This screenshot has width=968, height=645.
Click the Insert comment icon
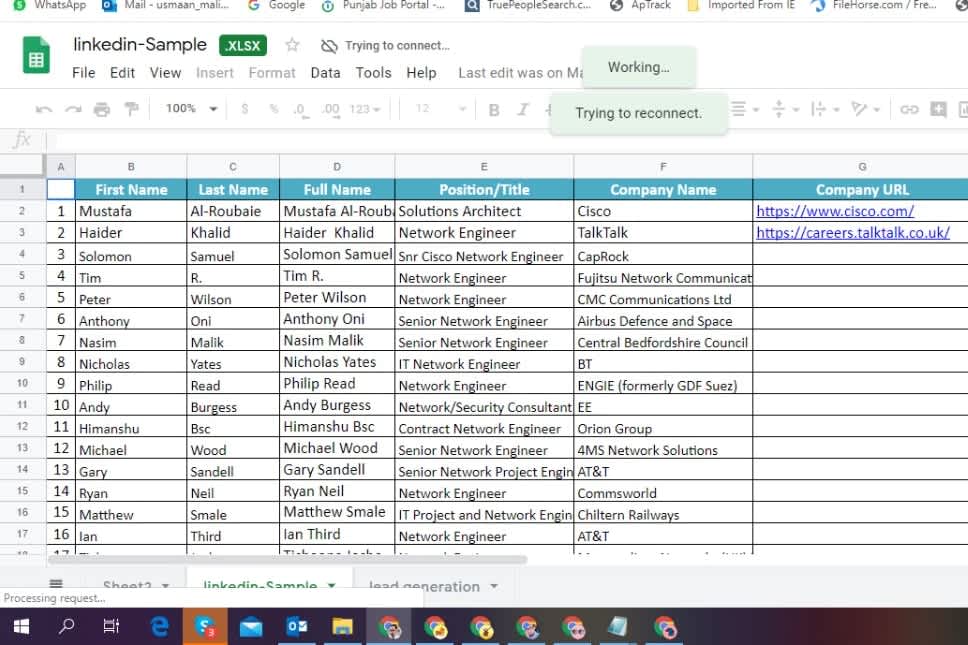coord(938,110)
